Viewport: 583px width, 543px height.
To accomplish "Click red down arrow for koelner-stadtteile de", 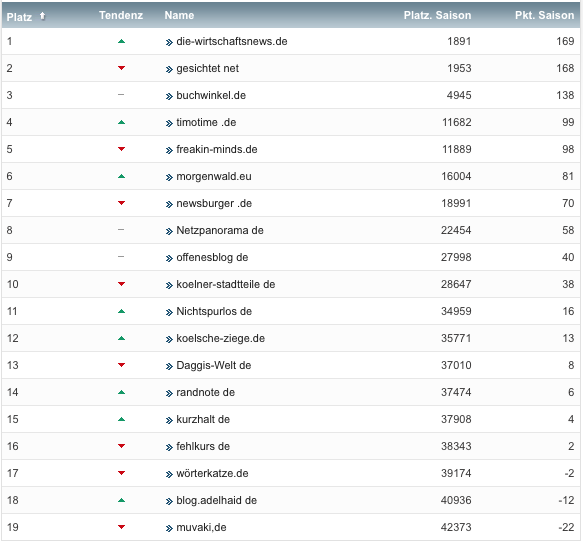I will pos(121,284).
